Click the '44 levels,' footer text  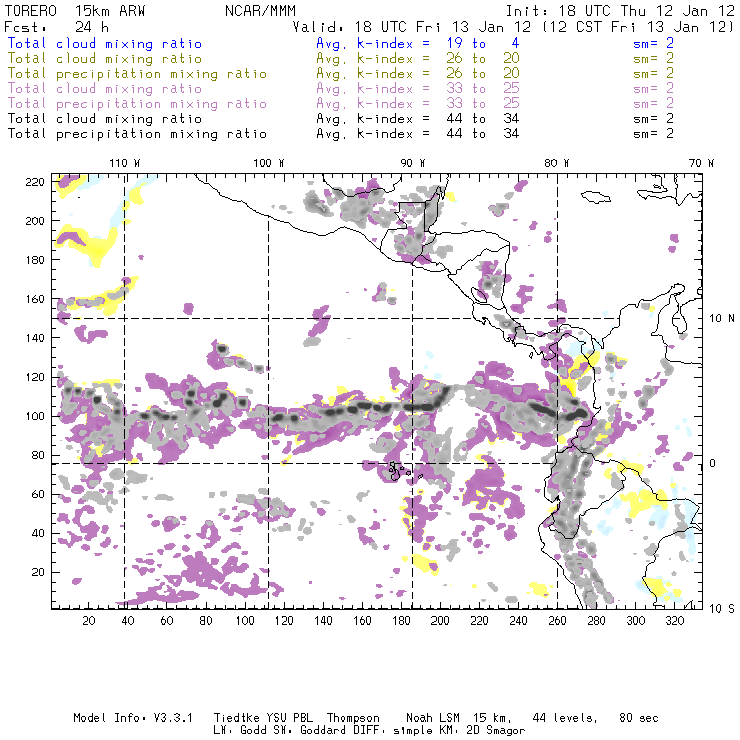tap(565, 718)
